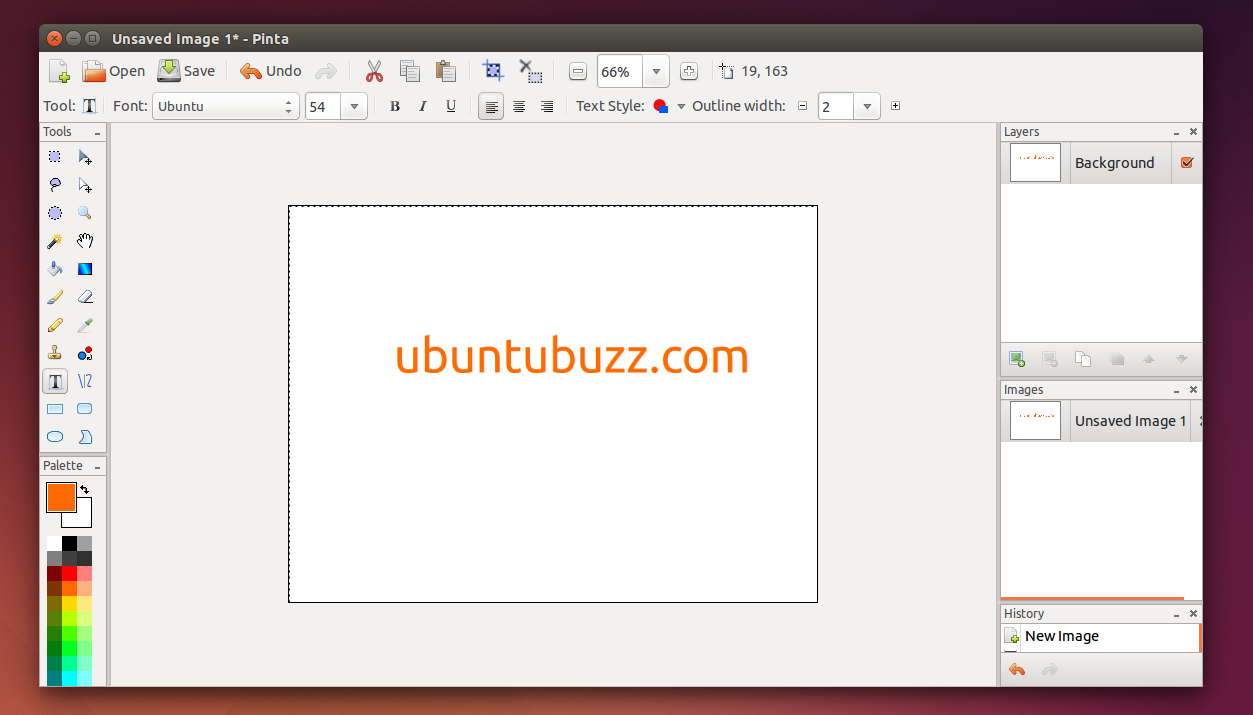Click the Open button
Image resolution: width=1253 pixels, height=715 pixels.
click(x=113, y=71)
